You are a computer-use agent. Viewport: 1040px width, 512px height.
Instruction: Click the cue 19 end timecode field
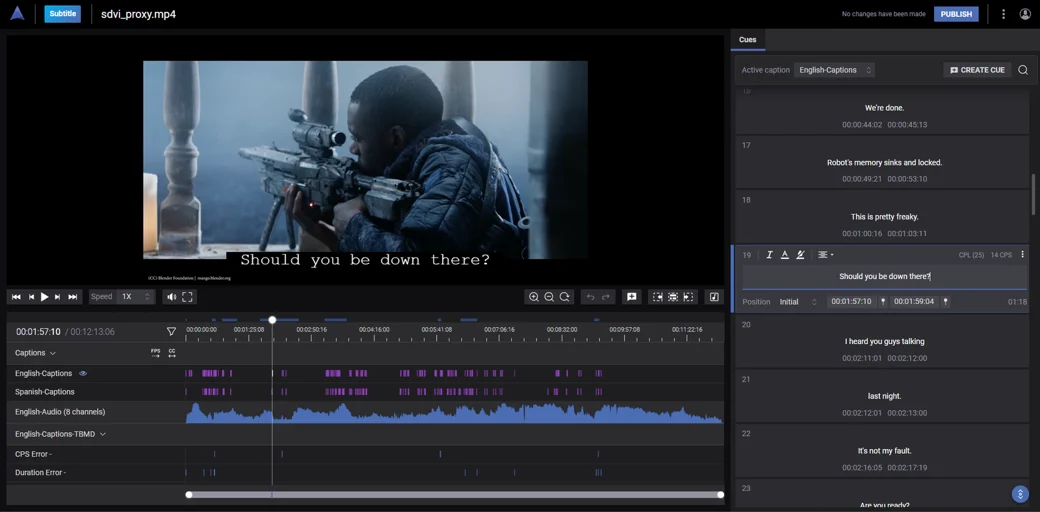point(915,302)
